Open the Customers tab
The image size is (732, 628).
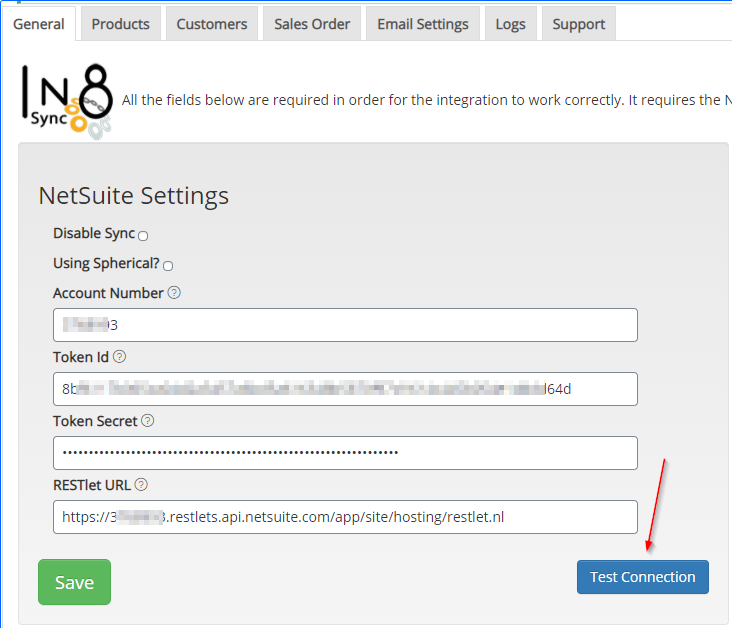(x=211, y=24)
